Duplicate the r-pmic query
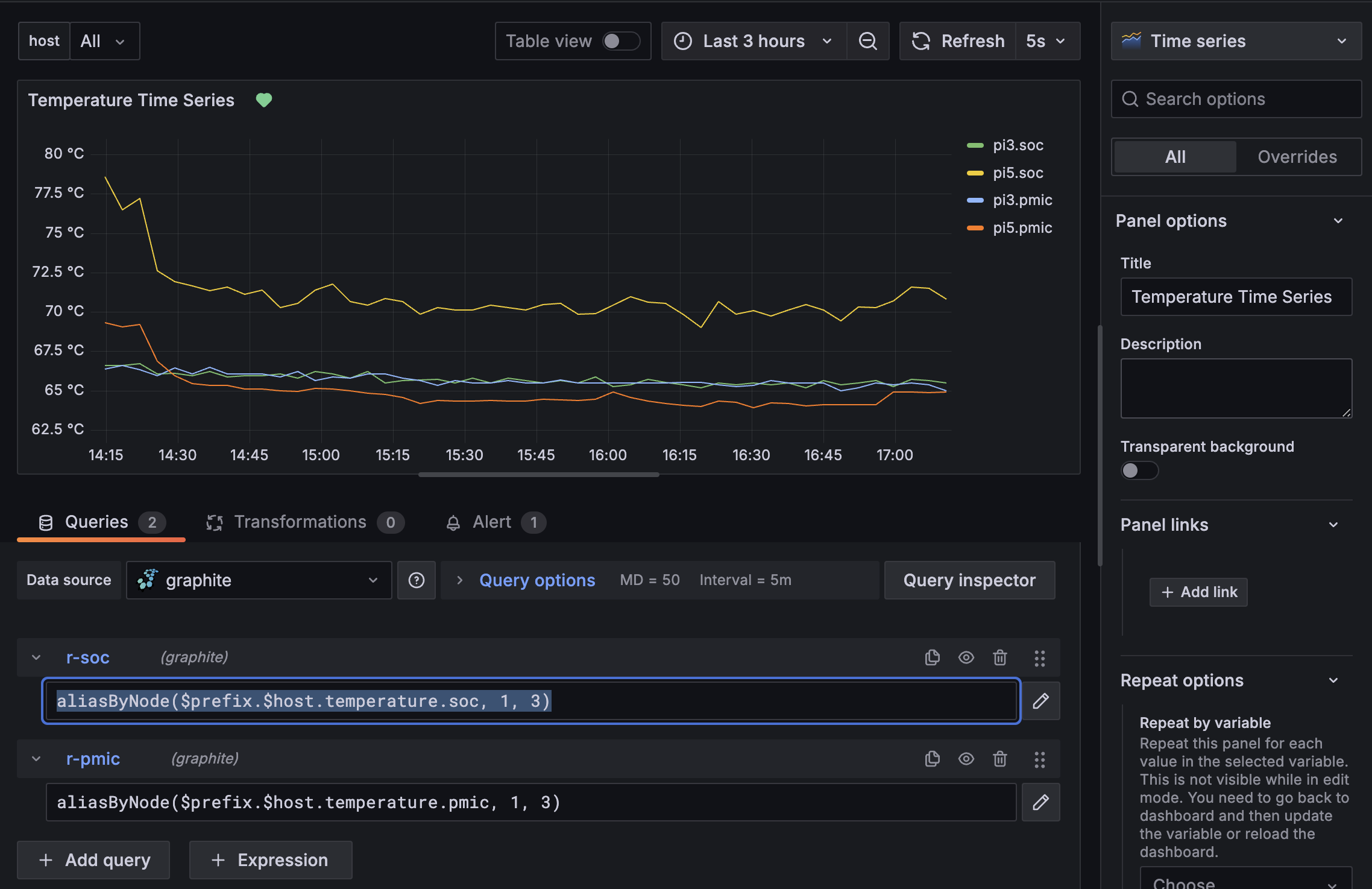The width and height of the screenshot is (1372, 889). [932, 759]
